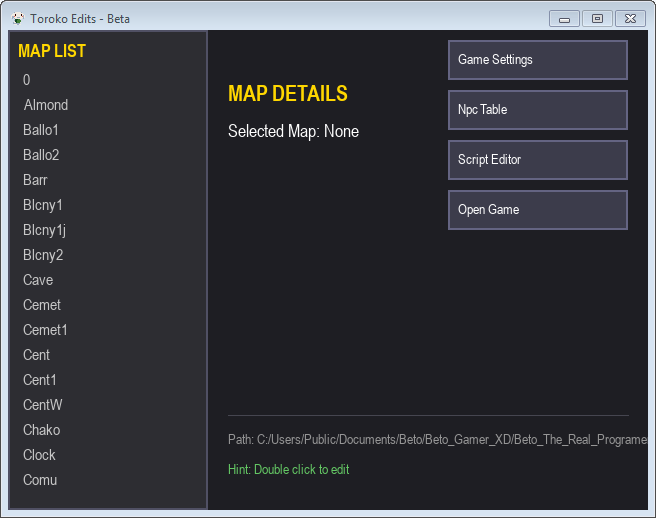Select the Blcny1 map

pos(43,205)
